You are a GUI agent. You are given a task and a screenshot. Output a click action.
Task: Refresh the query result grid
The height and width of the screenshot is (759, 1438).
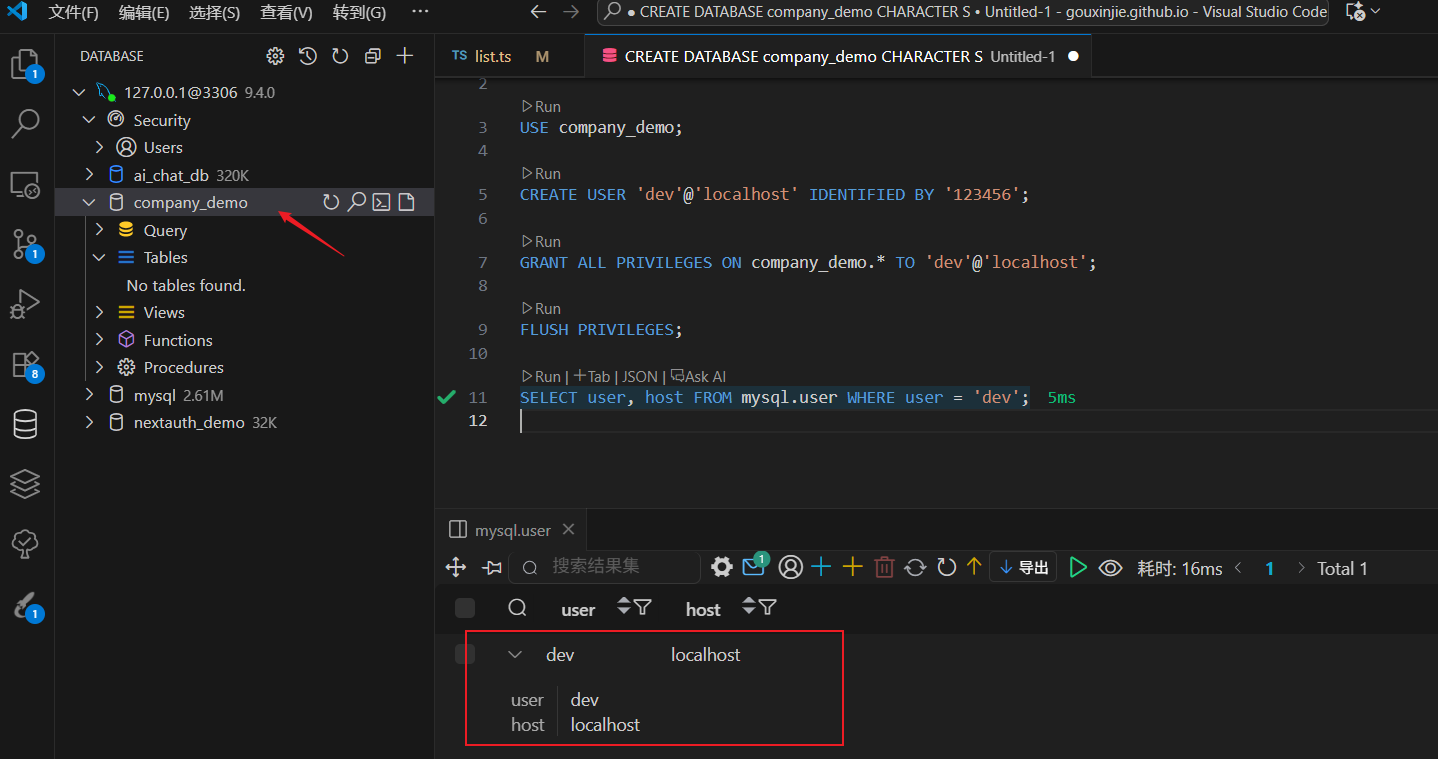(946, 567)
